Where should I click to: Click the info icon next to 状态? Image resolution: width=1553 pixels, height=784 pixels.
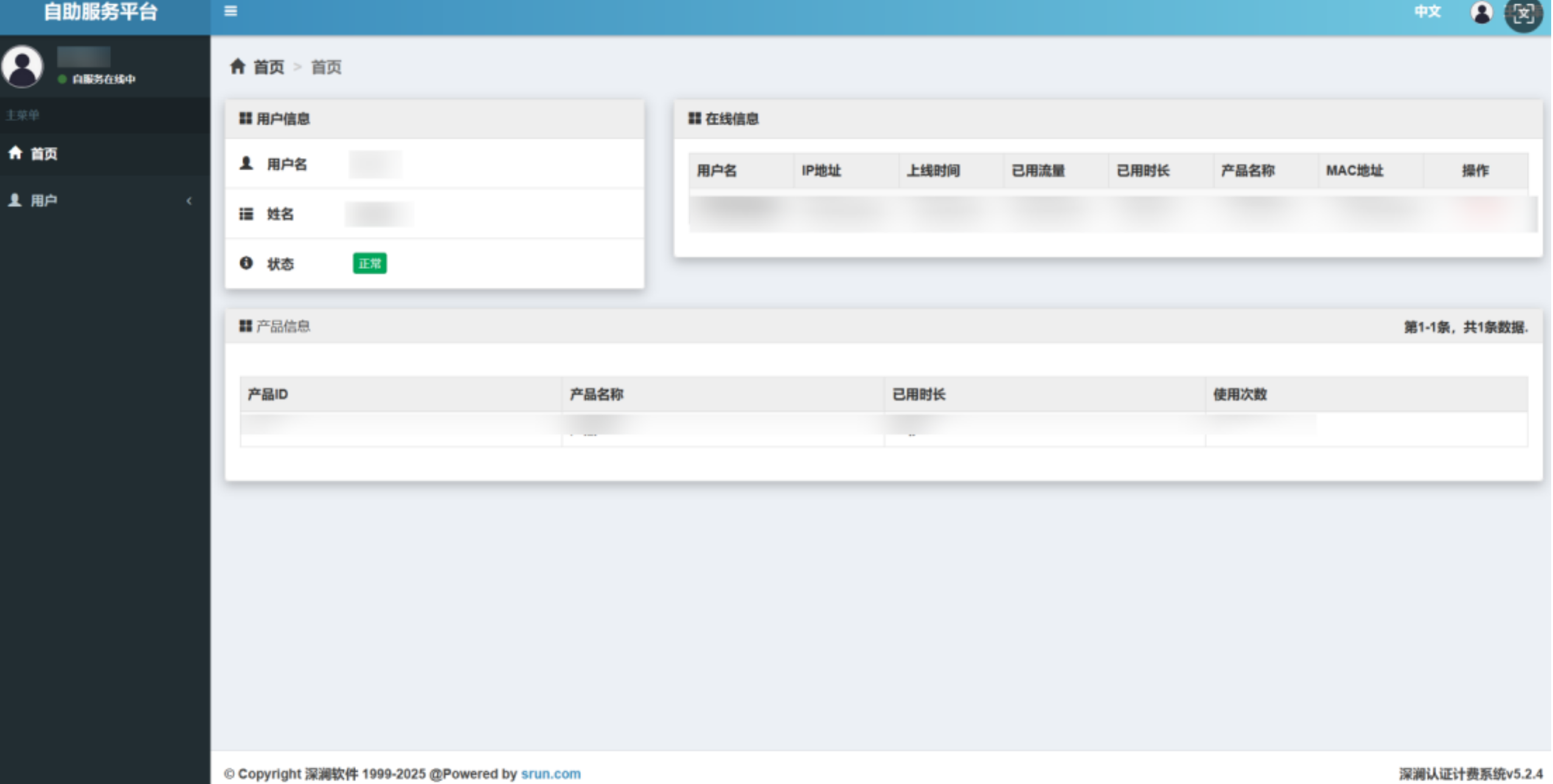[246, 263]
